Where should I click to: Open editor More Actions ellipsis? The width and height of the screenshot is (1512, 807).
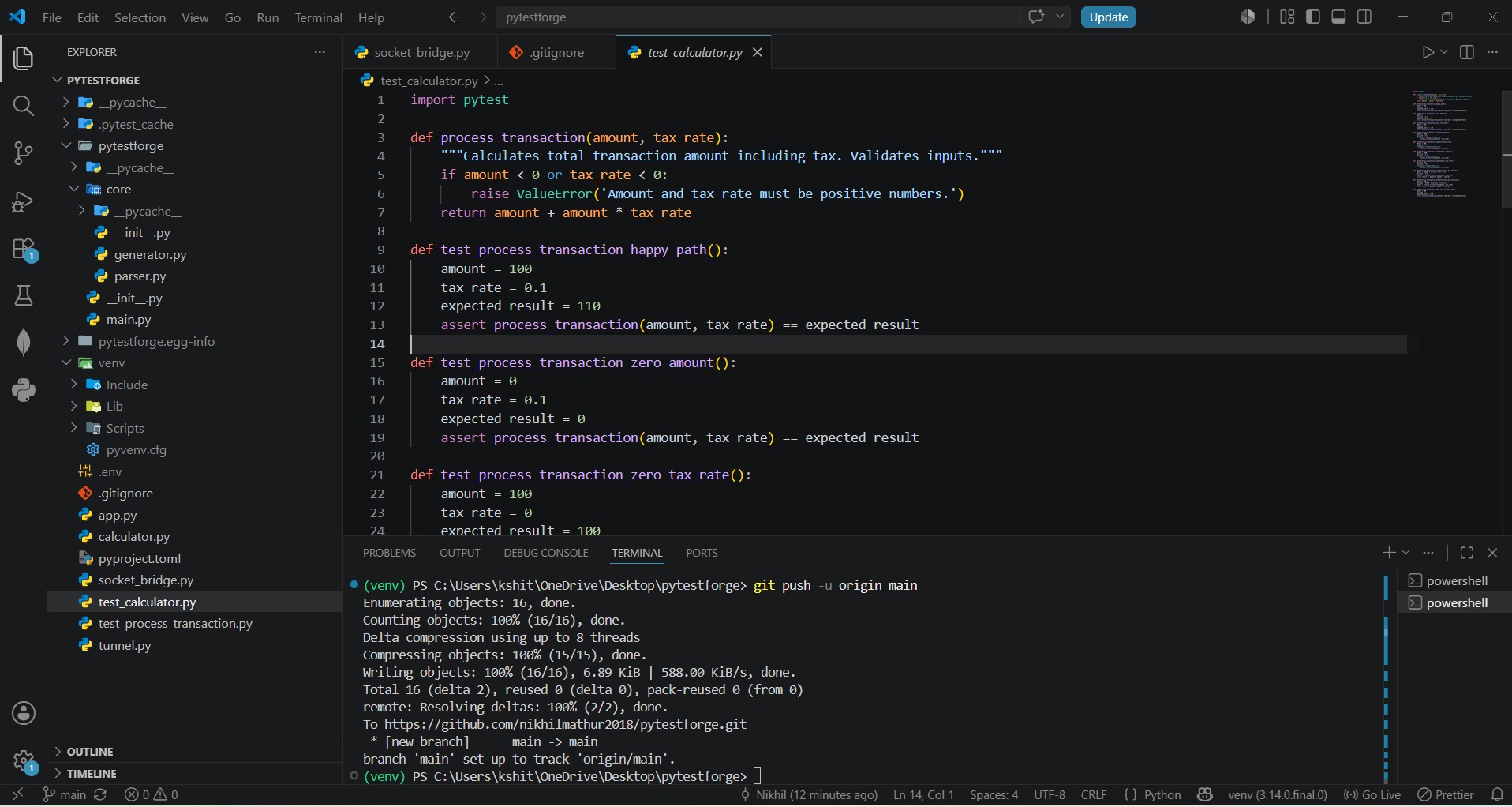pyautogui.click(x=1492, y=52)
